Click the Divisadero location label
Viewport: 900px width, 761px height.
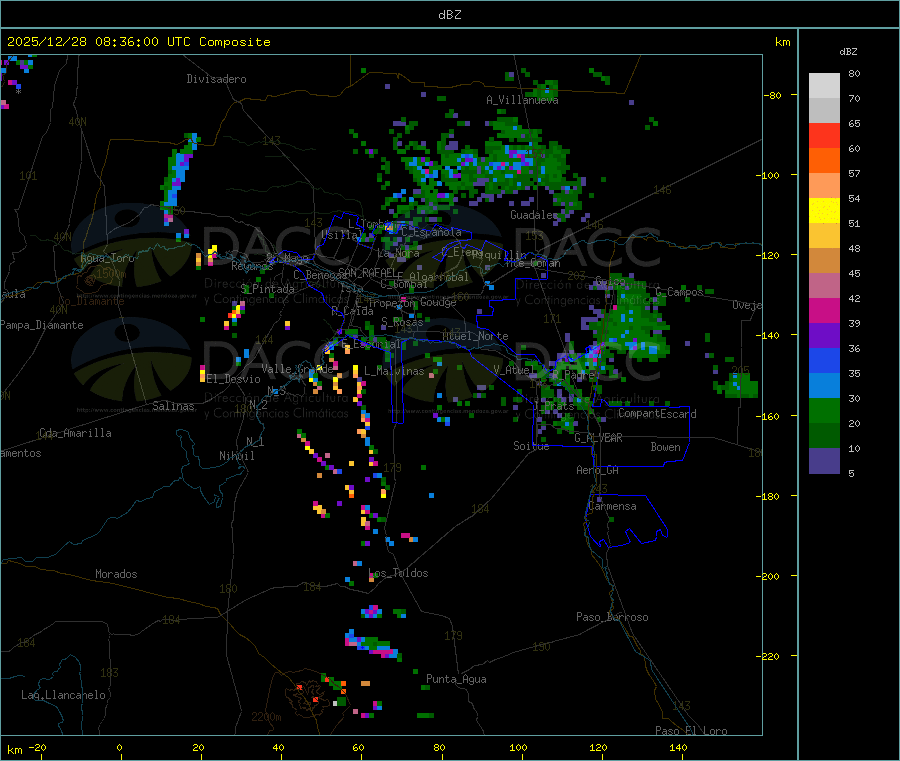point(216,79)
